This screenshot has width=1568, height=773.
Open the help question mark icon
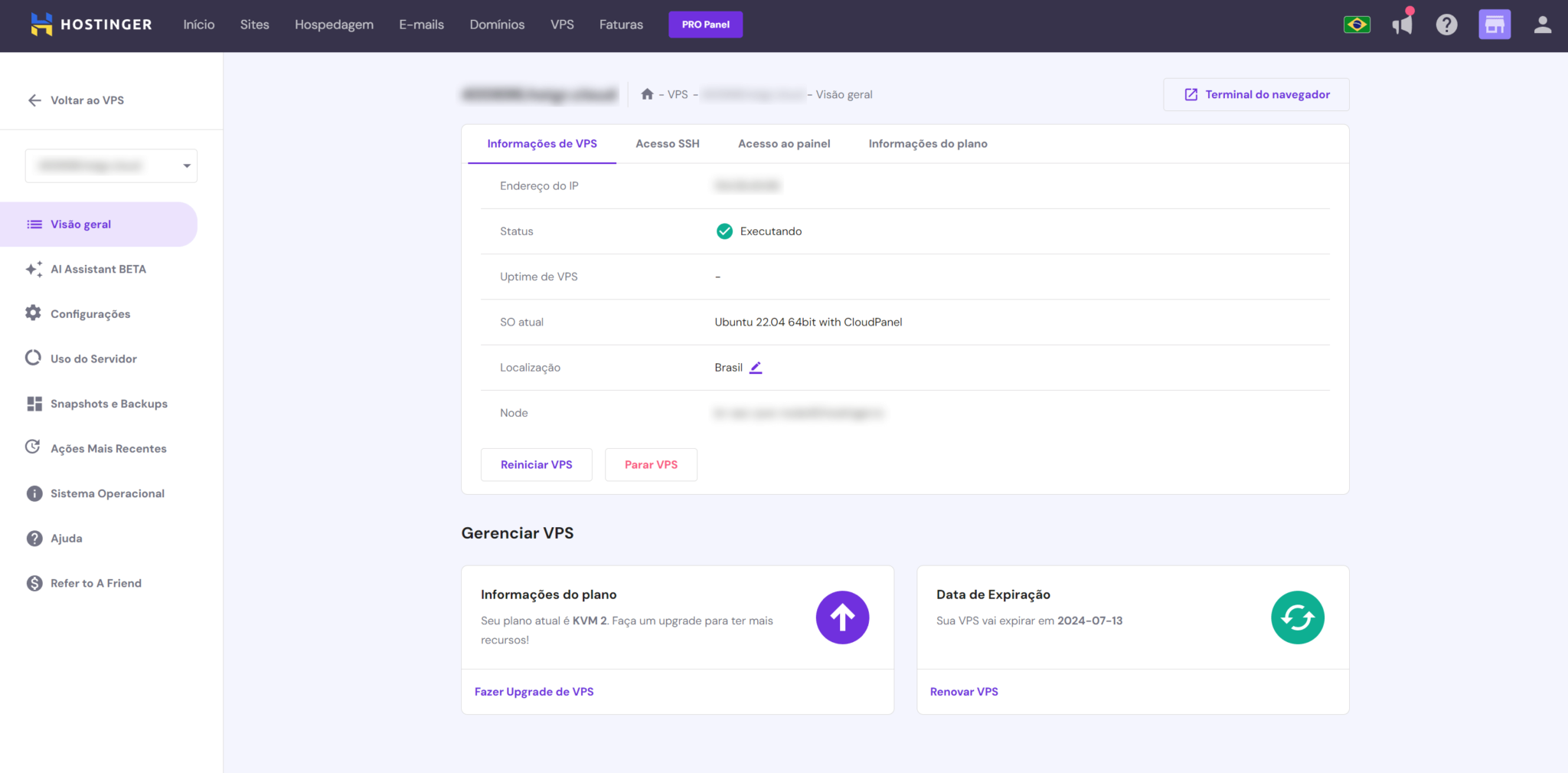pyautogui.click(x=1446, y=25)
